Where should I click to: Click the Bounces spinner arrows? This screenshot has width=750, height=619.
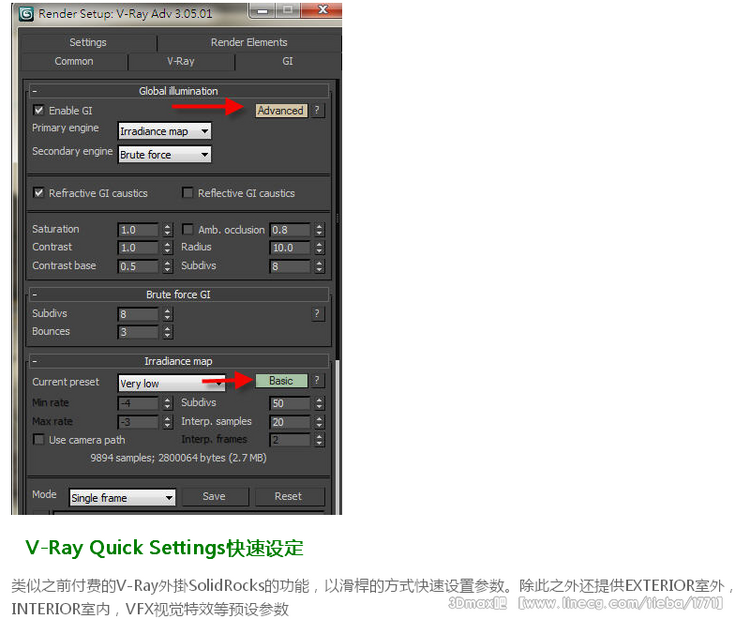[x=167, y=332]
